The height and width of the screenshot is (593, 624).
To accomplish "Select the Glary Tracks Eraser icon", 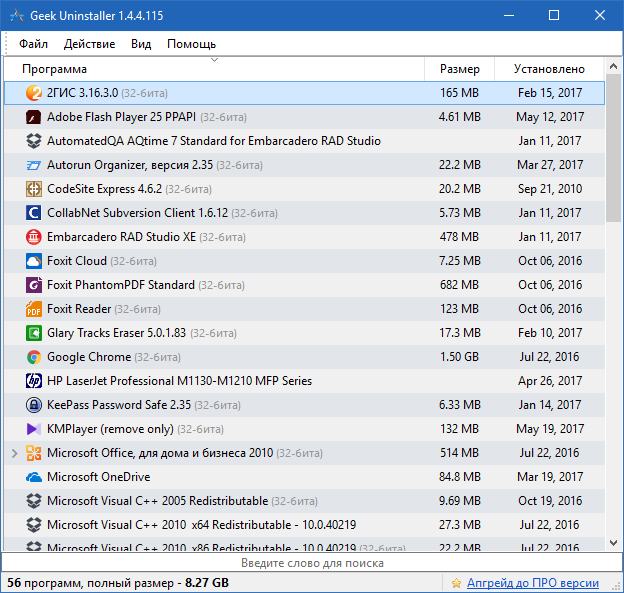I will pyautogui.click(x=33, y=333).
